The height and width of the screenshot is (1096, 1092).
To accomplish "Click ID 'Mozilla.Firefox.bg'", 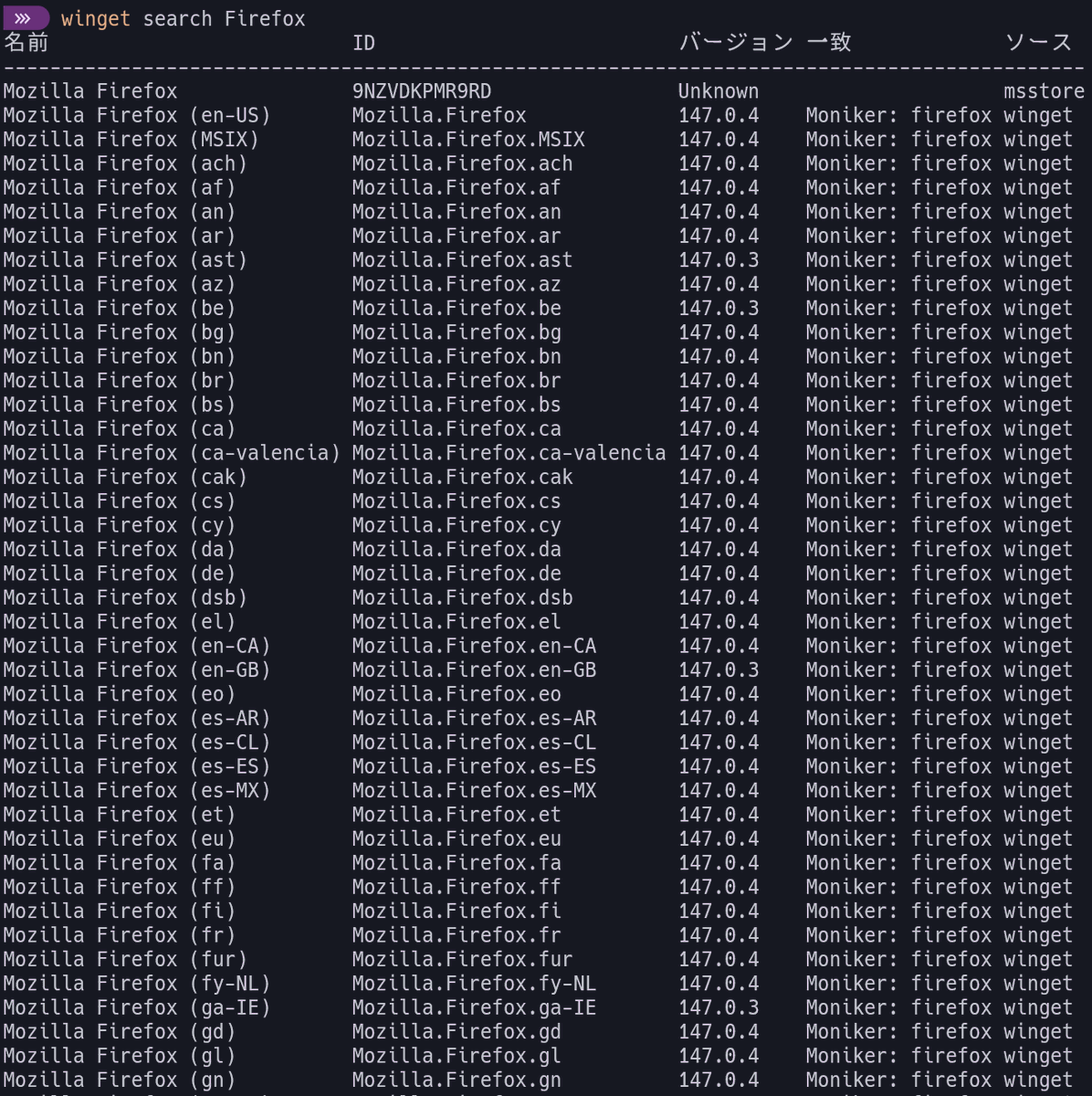I will click(457, 332).
